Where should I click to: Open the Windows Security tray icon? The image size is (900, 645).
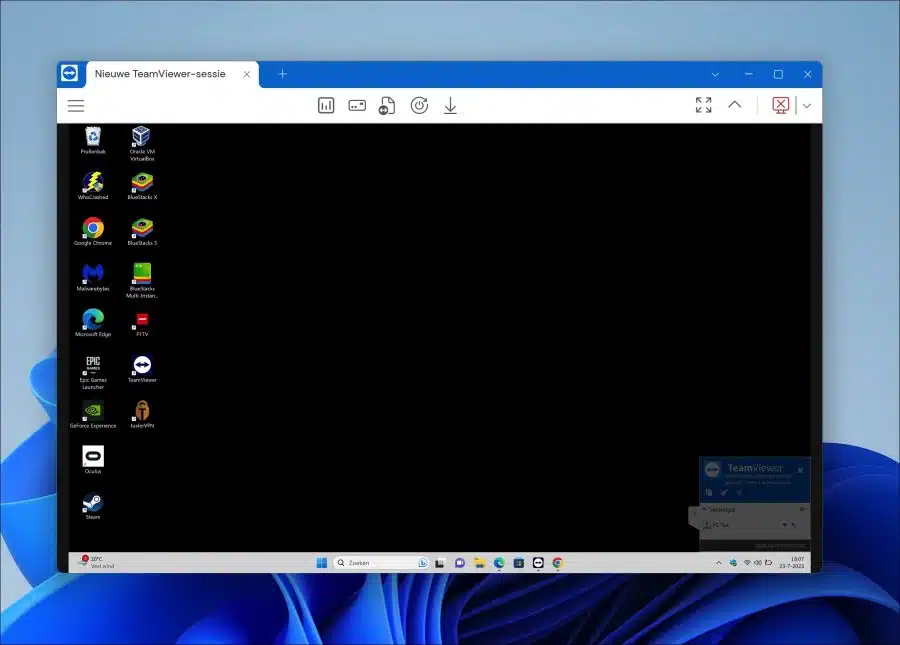coord(733,563)
